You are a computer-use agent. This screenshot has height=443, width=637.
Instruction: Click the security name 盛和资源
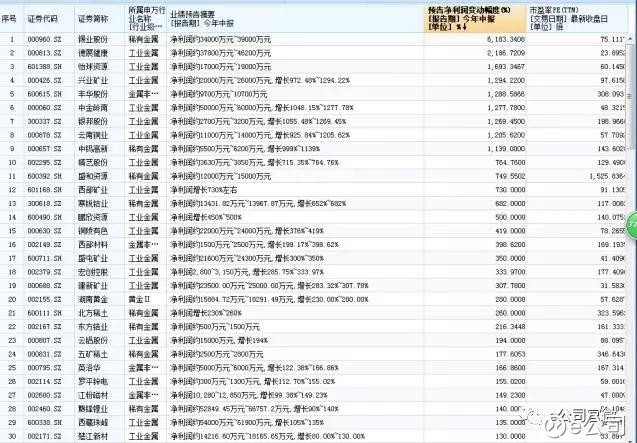tap(93, 176)
